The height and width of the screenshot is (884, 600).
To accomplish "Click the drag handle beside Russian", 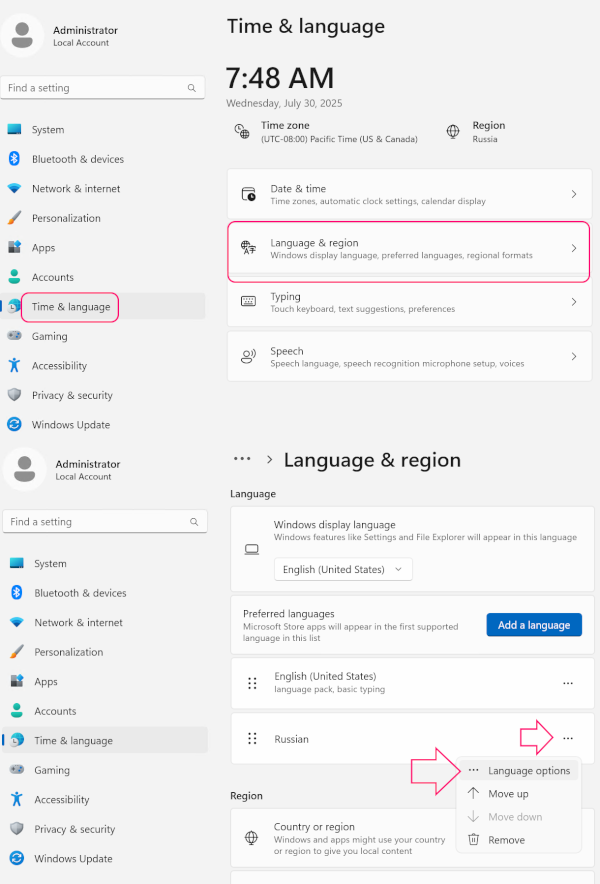I will point(250,738).
